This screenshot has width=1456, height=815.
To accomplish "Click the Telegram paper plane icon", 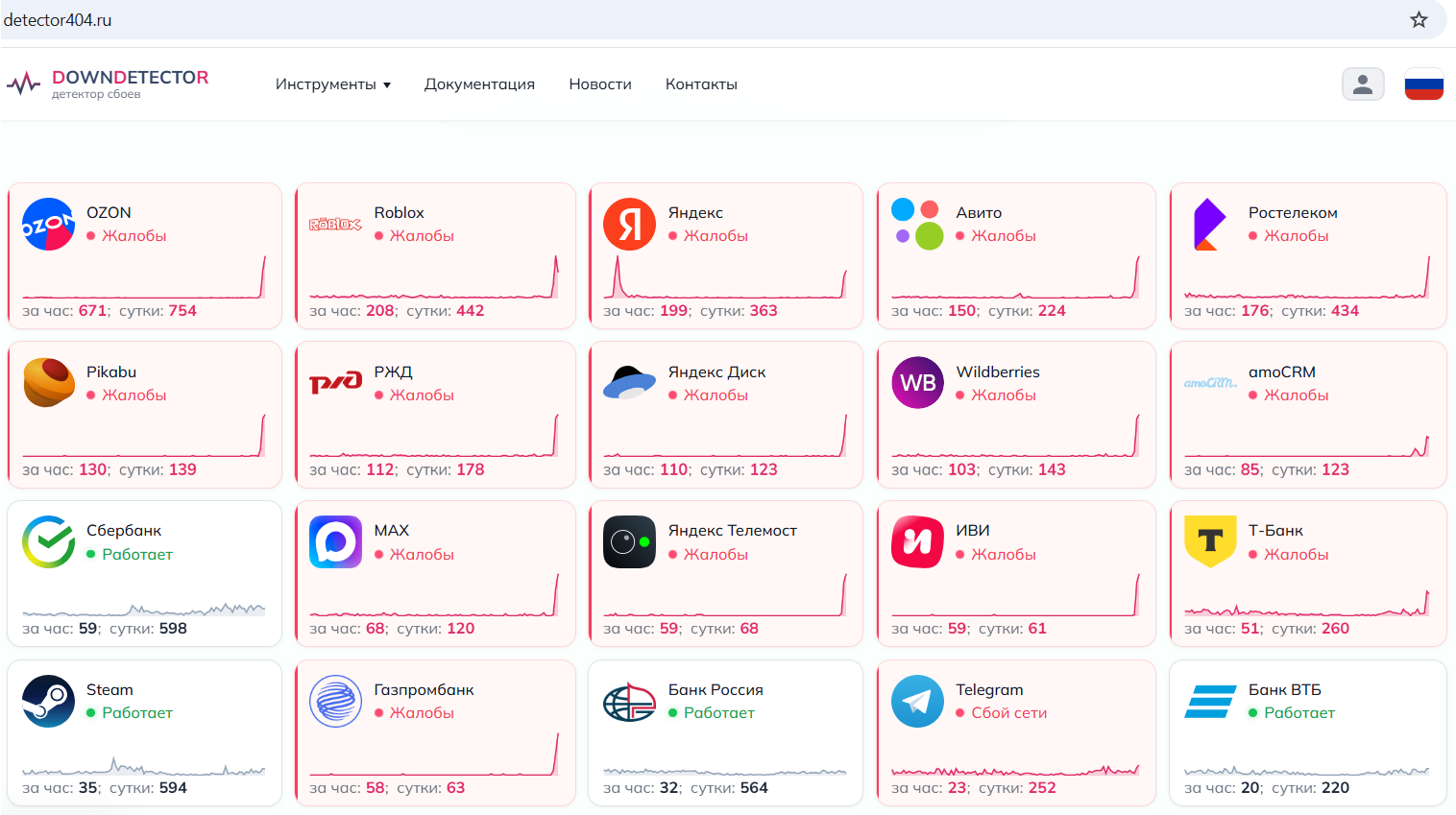I will point(917,701).
